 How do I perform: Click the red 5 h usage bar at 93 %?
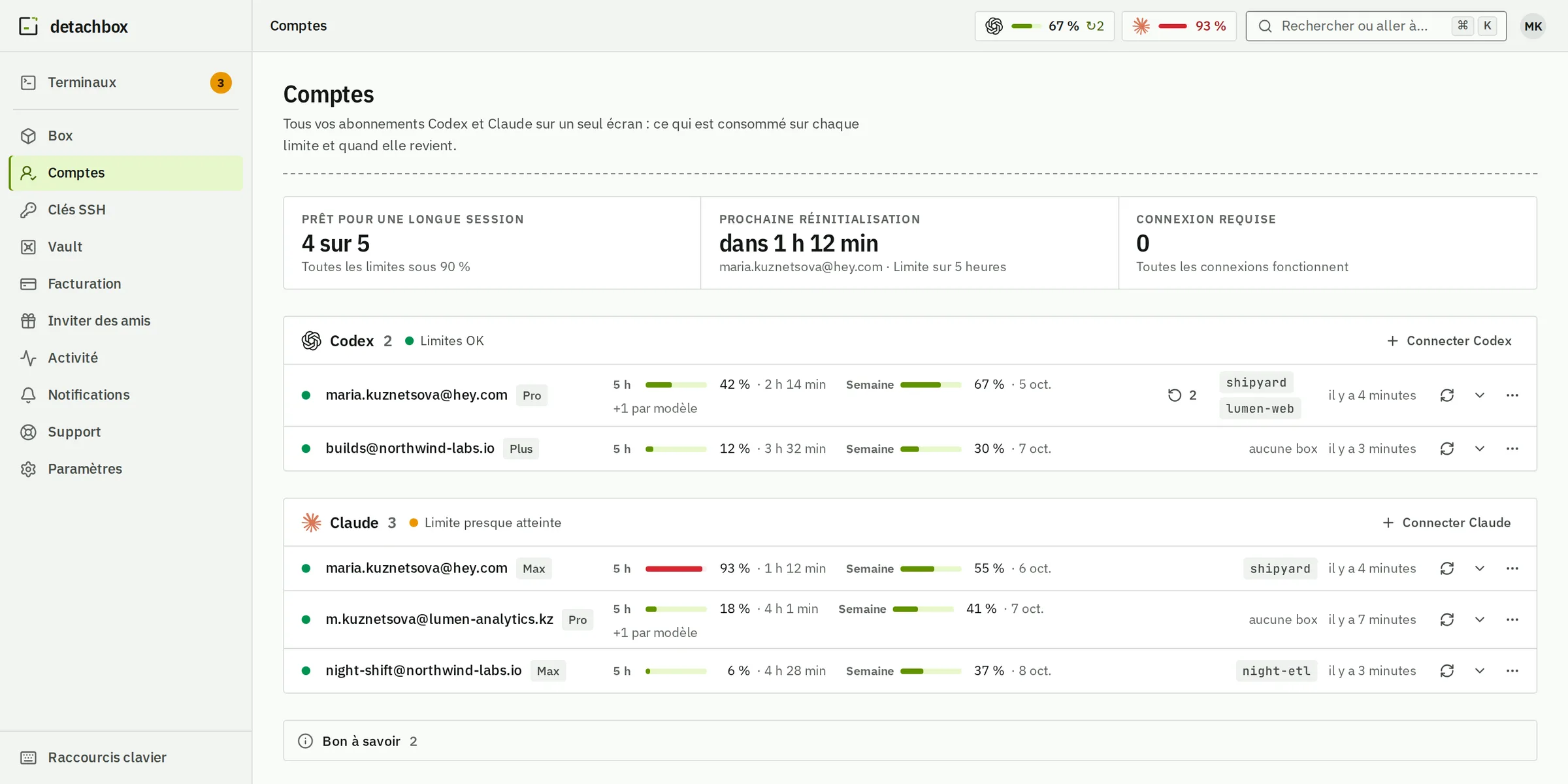click(676, 569)
